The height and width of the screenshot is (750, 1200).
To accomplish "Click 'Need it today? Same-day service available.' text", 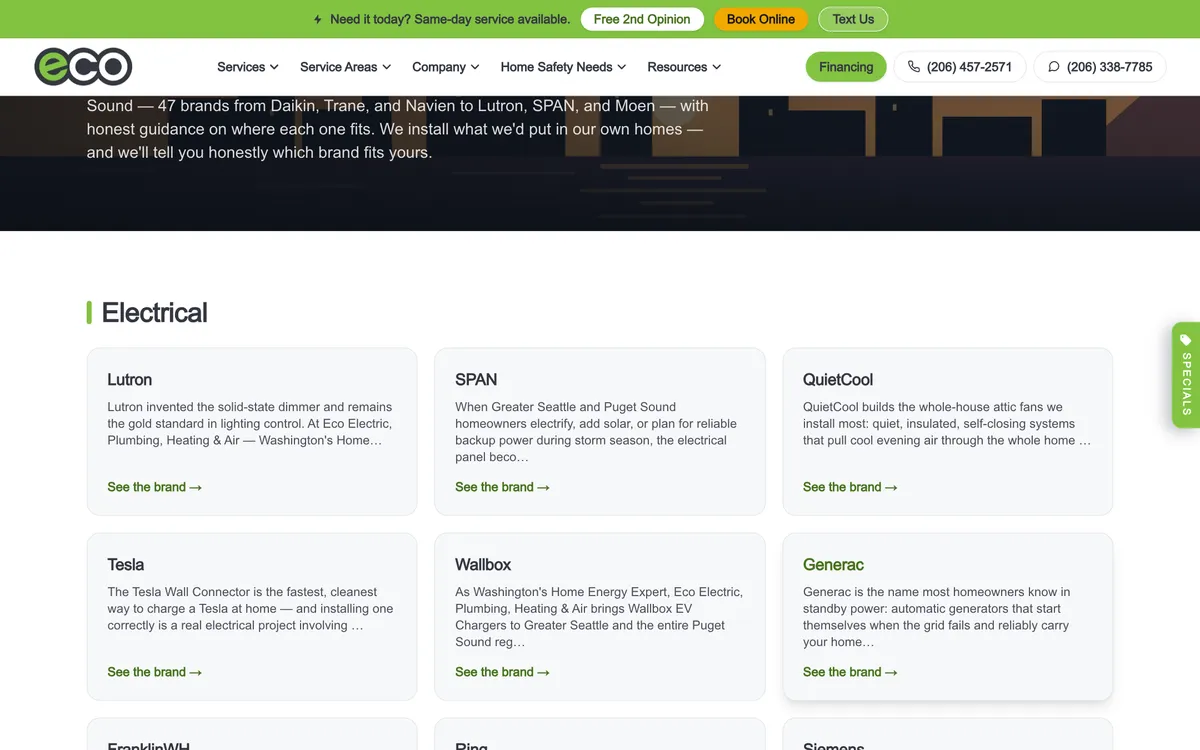I will (x=450, y=19).
